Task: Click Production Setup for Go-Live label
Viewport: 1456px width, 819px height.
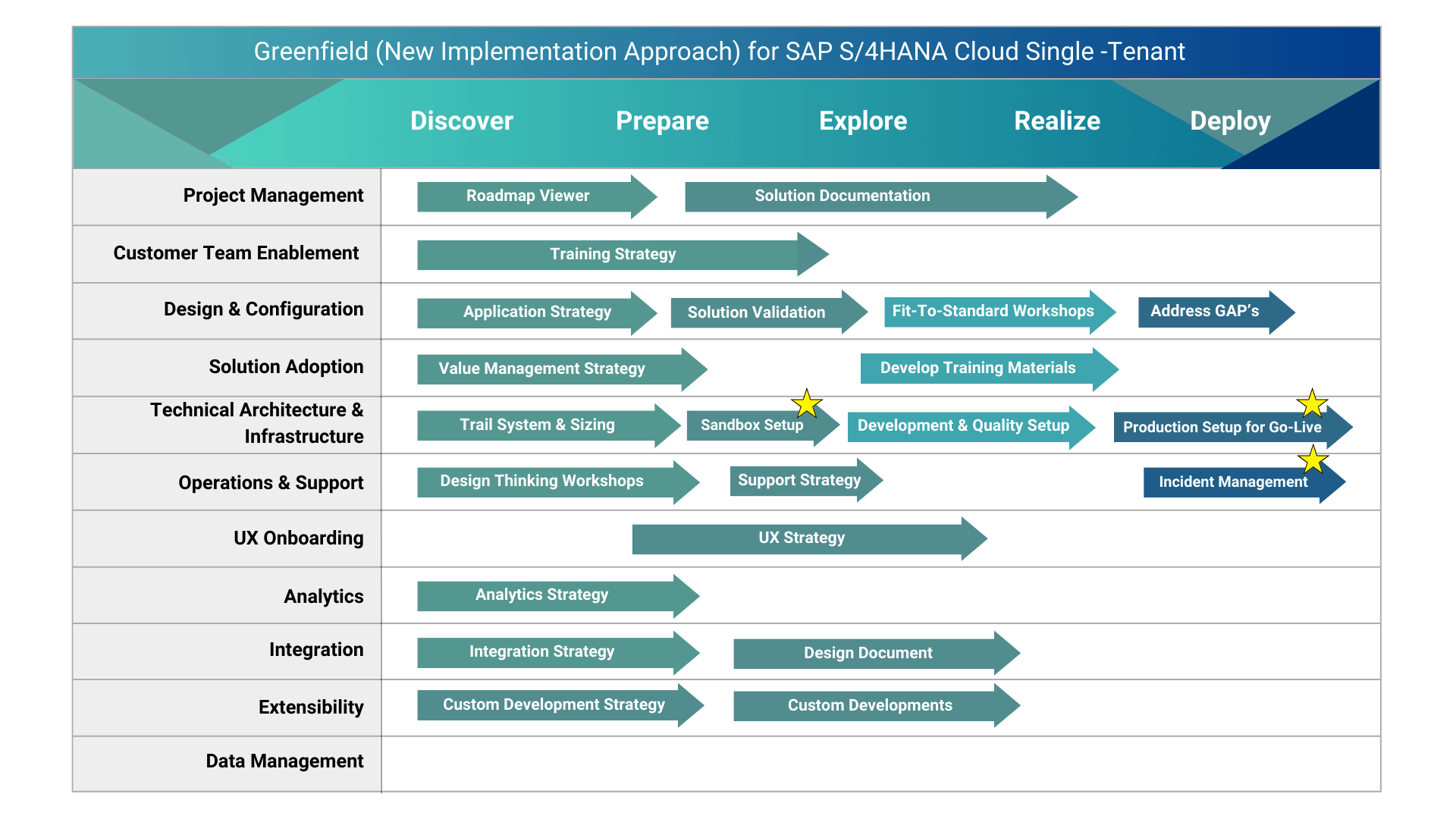Action: click(1222, 428)
